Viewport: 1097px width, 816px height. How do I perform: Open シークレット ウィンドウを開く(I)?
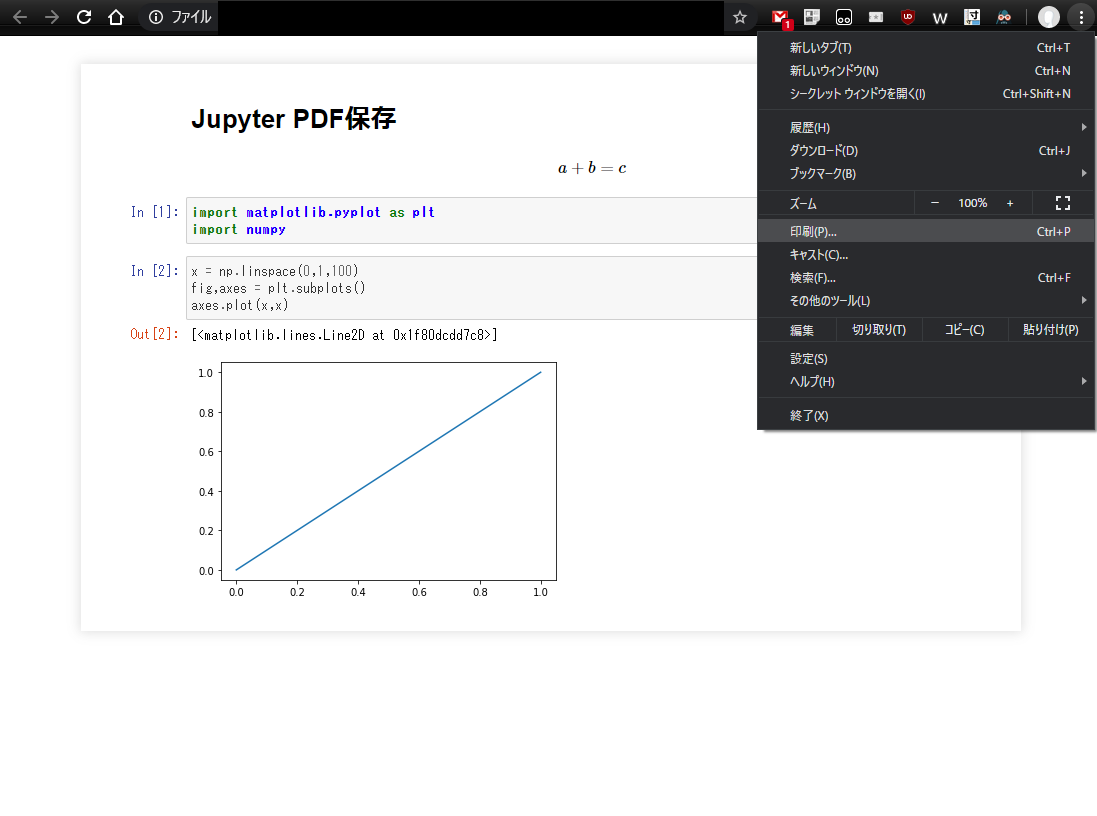pos(926,94)
